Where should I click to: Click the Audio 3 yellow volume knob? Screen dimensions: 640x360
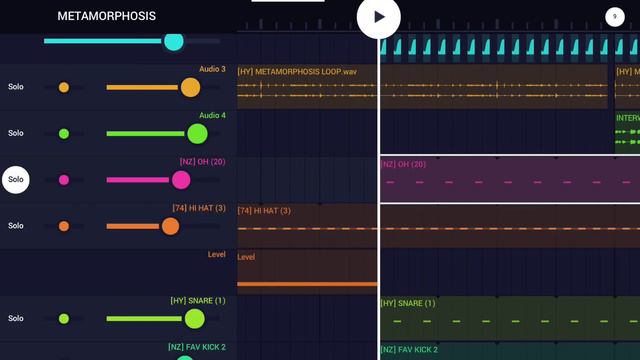(x=190, y=87)
